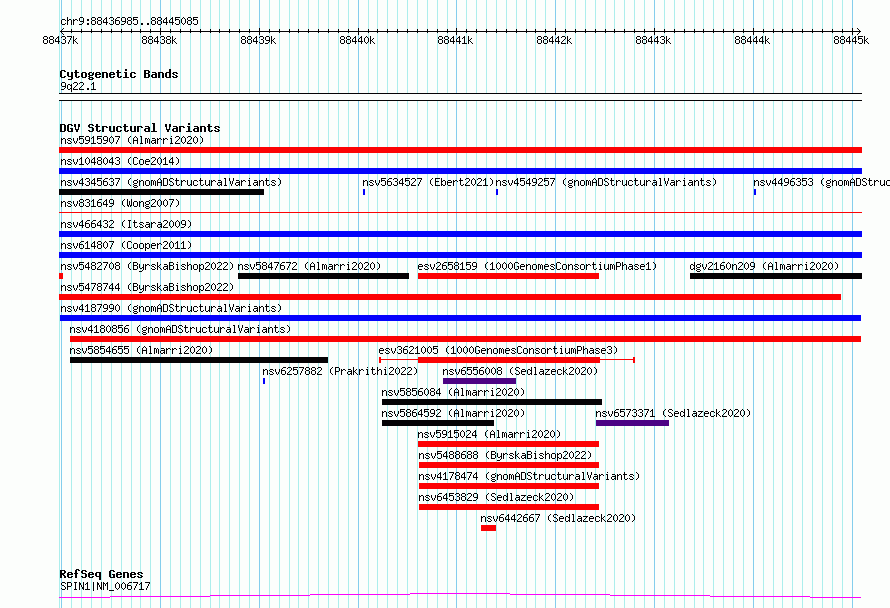Screen dimensions: 890x608
Task: Click the 88441k ruler position
Action: tap(455, 40)
